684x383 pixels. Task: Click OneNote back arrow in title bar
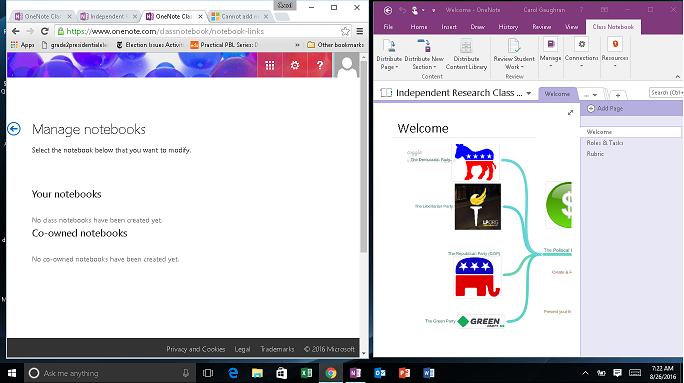tap(387, 10)
